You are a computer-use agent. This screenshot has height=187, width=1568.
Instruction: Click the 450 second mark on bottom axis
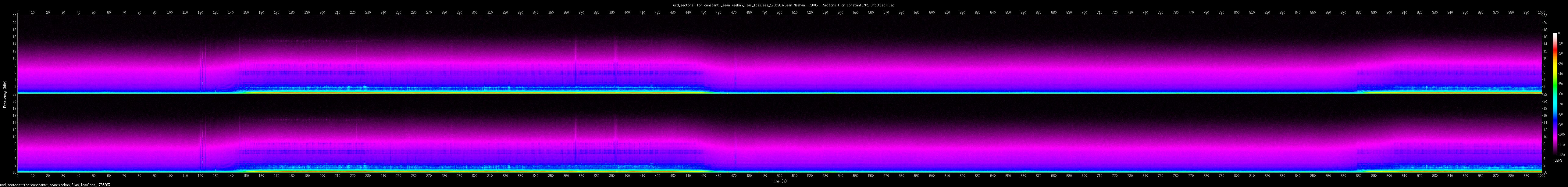pyautogui.click(x=703, y=175)
